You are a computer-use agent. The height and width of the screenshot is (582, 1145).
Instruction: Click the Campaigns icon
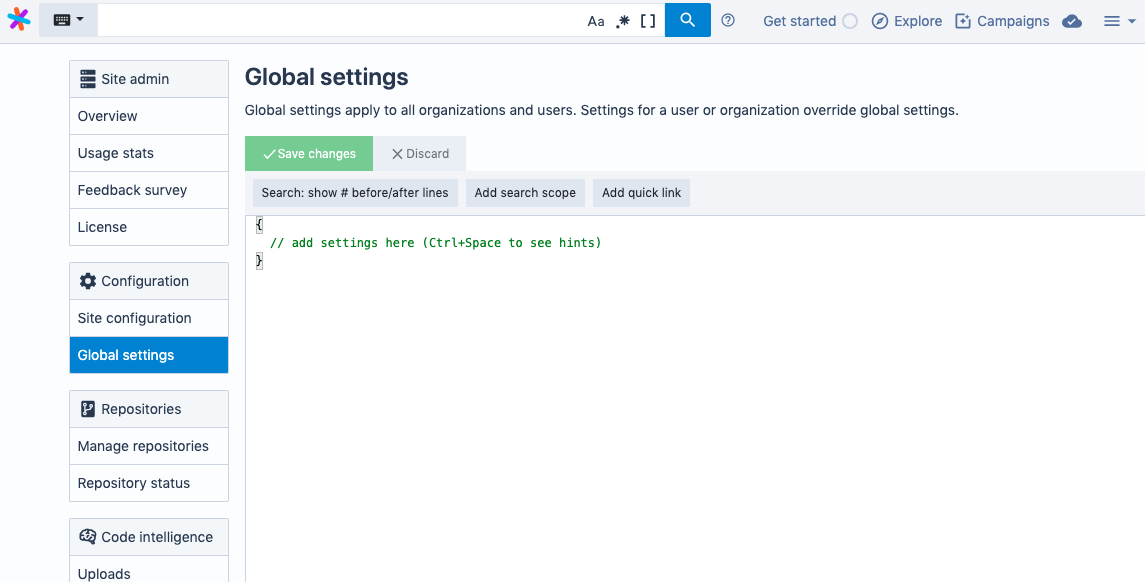pyautogui.click(x=963, y=21)
